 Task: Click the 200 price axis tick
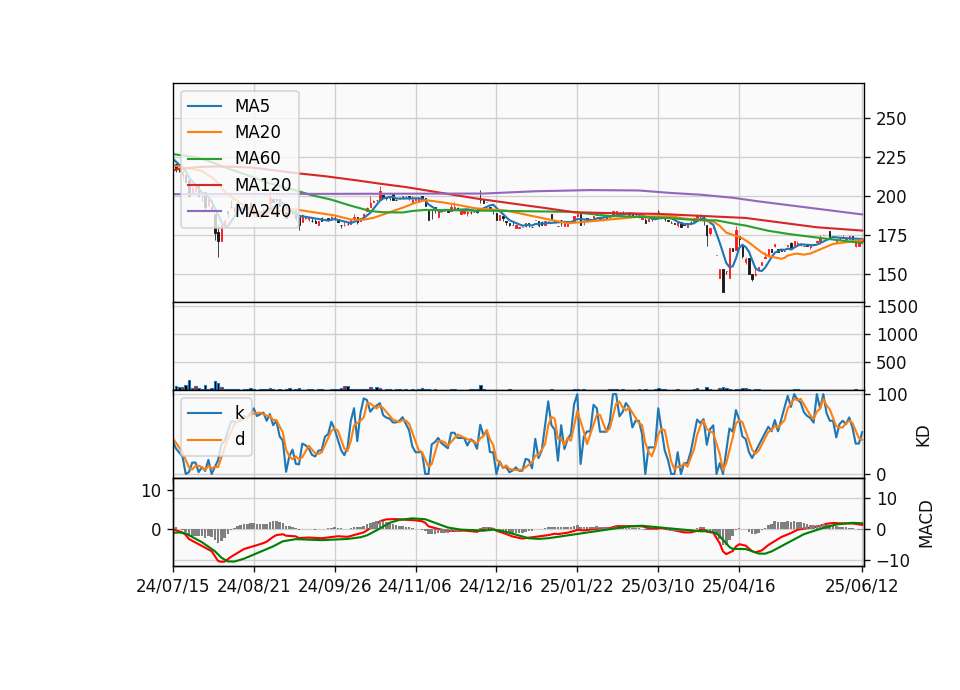(x=891, y=197)
